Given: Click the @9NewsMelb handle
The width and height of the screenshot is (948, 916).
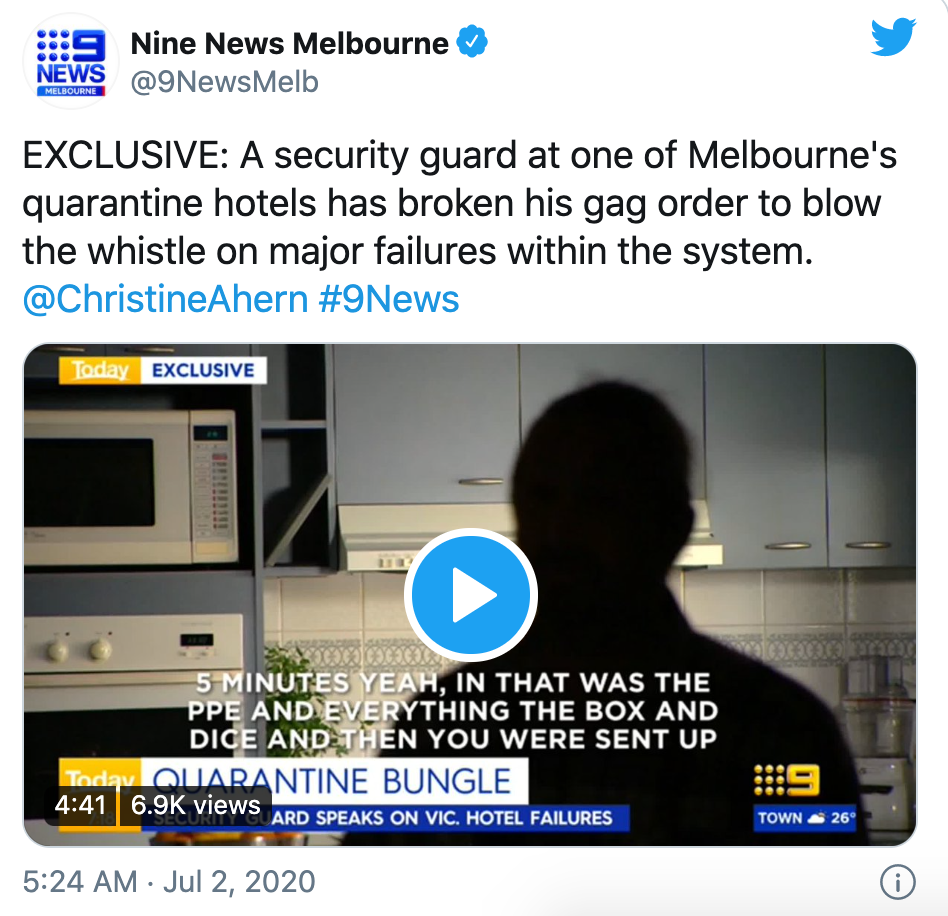Looking at the screenshot, I should [x=224, y=82].
